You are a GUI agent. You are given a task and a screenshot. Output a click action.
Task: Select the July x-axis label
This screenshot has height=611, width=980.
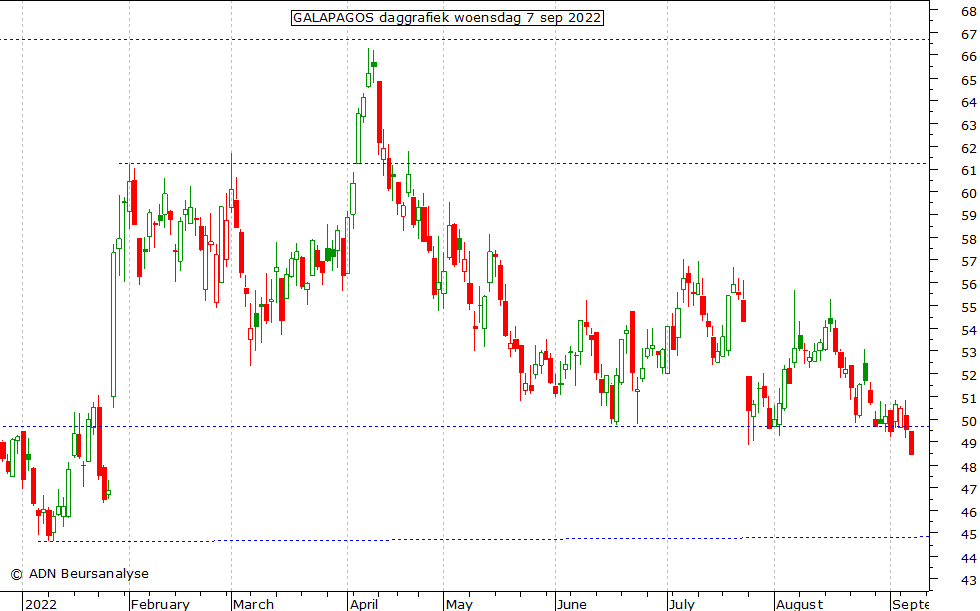682,604
